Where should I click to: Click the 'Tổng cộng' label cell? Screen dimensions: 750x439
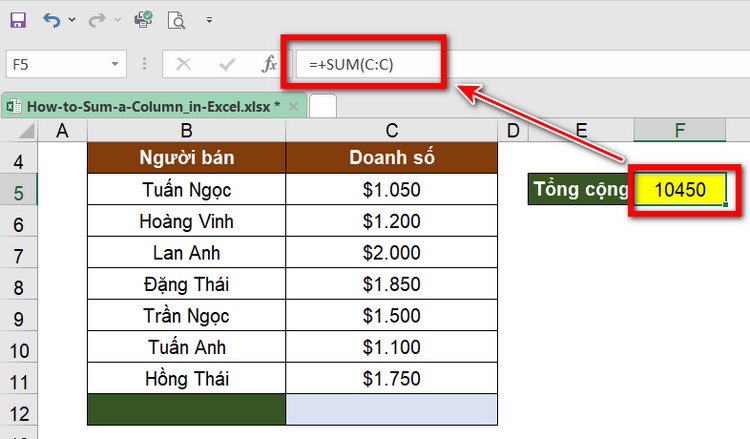(581, 189)
